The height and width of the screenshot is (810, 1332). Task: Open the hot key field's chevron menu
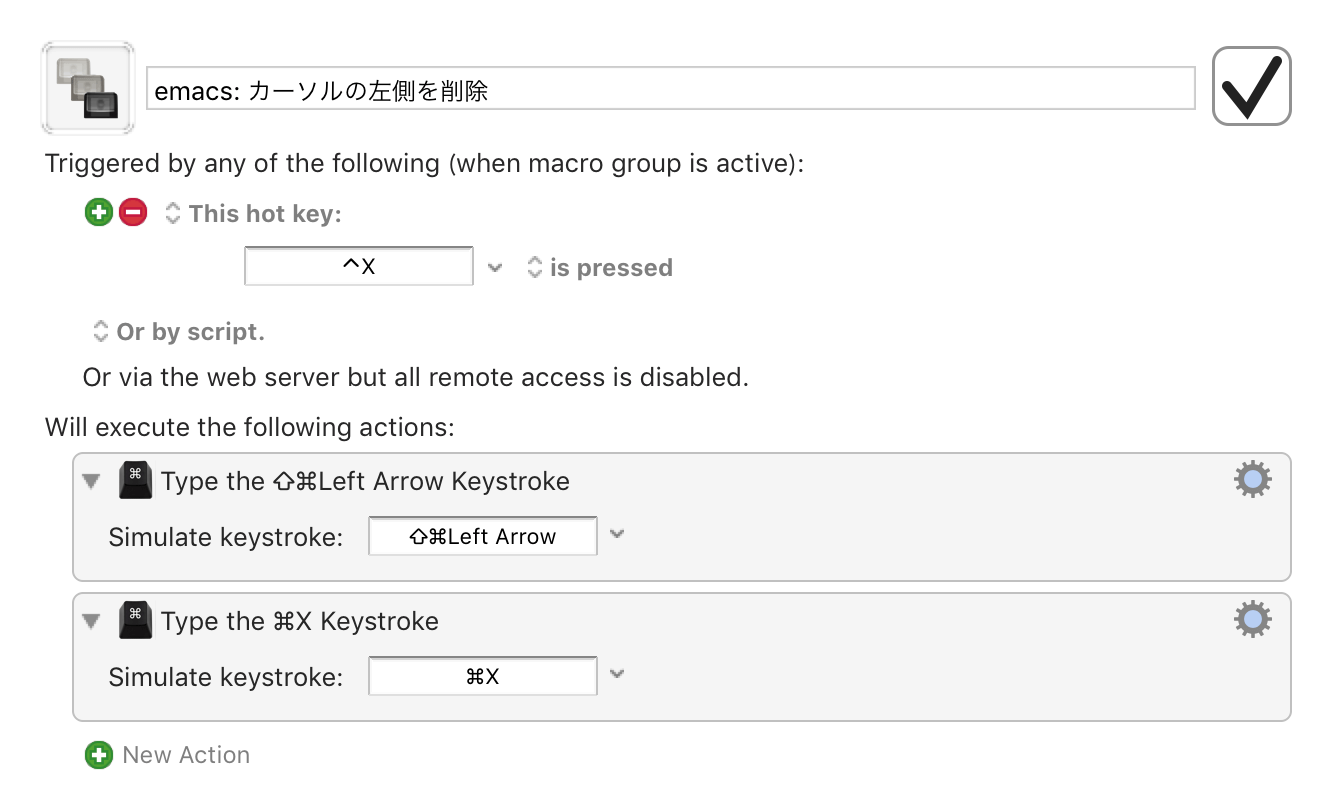coord(494,268)
